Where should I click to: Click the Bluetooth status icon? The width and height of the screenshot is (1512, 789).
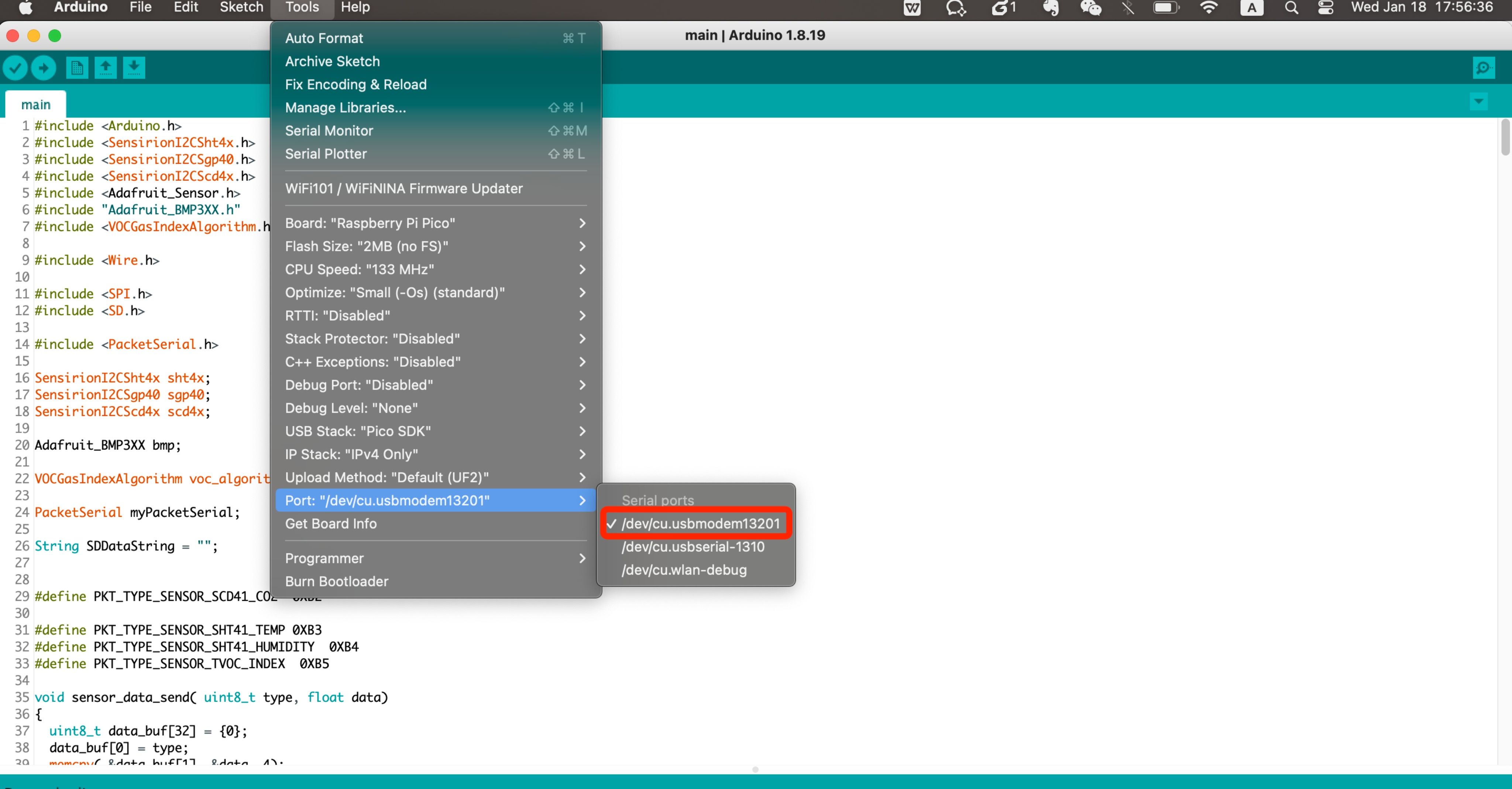[1127, 8]
